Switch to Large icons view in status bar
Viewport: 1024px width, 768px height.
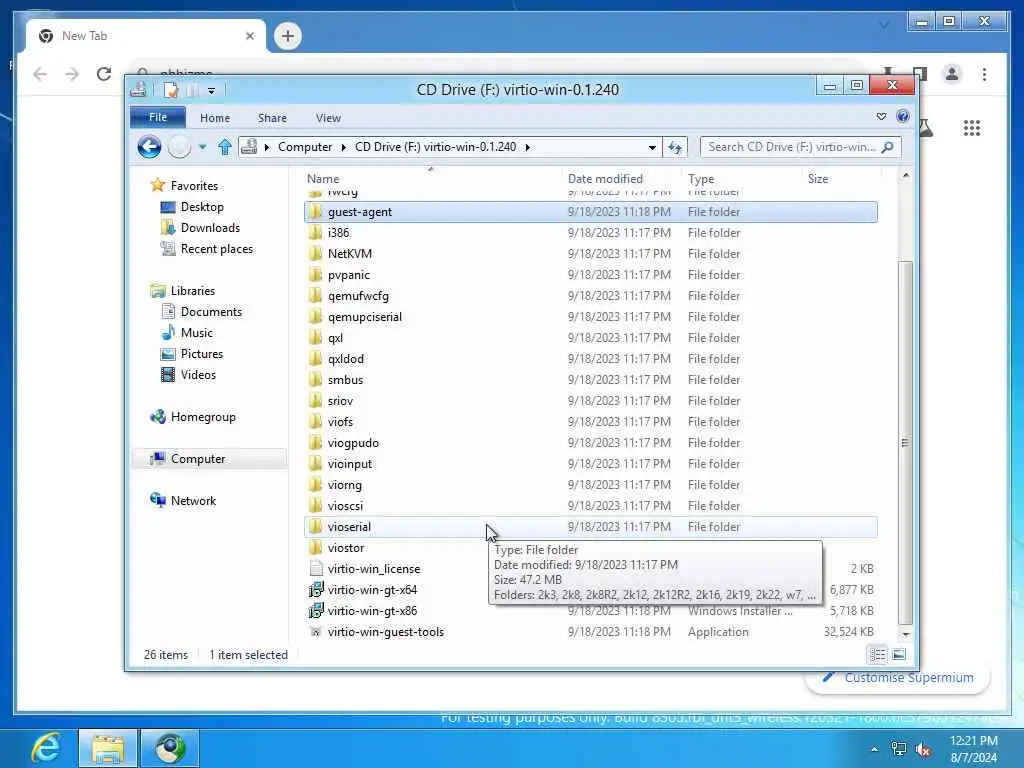point(899,654)
